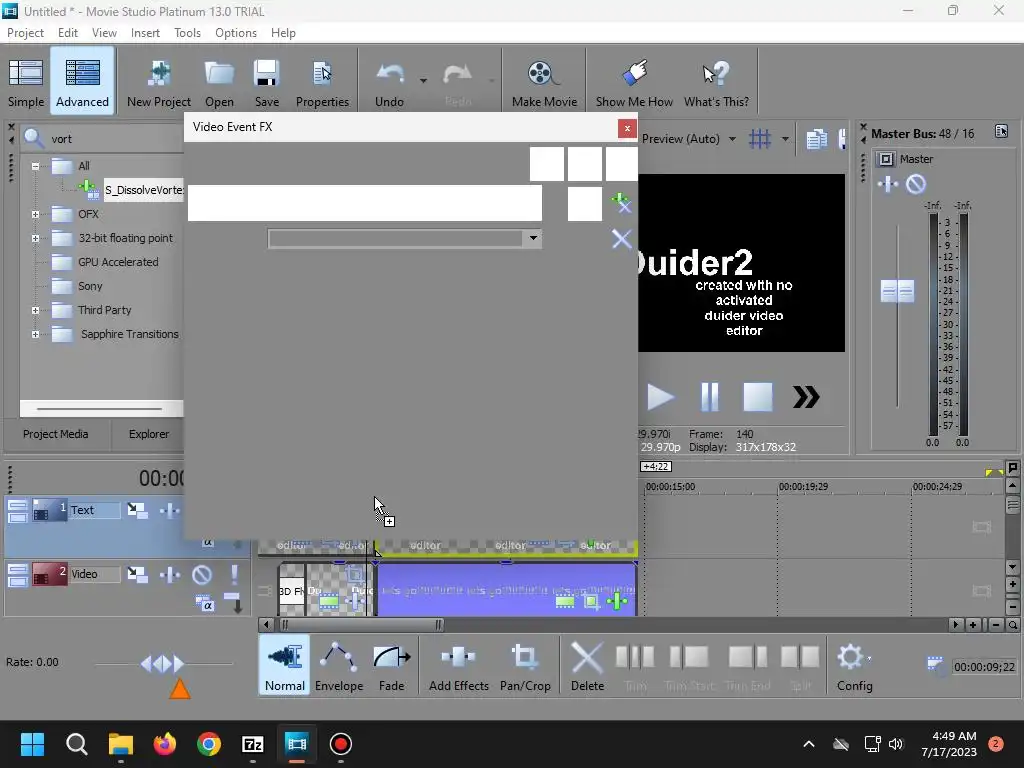Launch Make Movie from the toolbar
The width and height of the screenshot is (1024, 768).
click(544, 82)
